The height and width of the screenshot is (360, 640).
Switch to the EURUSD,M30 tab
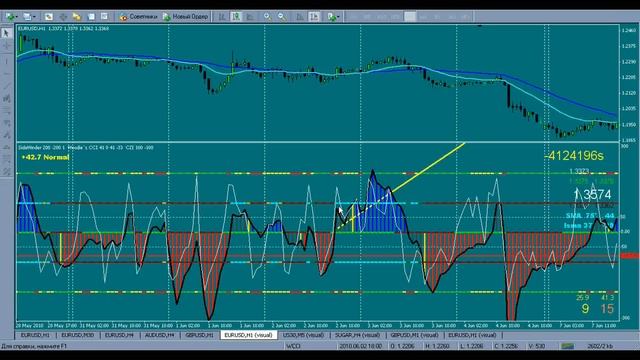[x=78, y=335]
